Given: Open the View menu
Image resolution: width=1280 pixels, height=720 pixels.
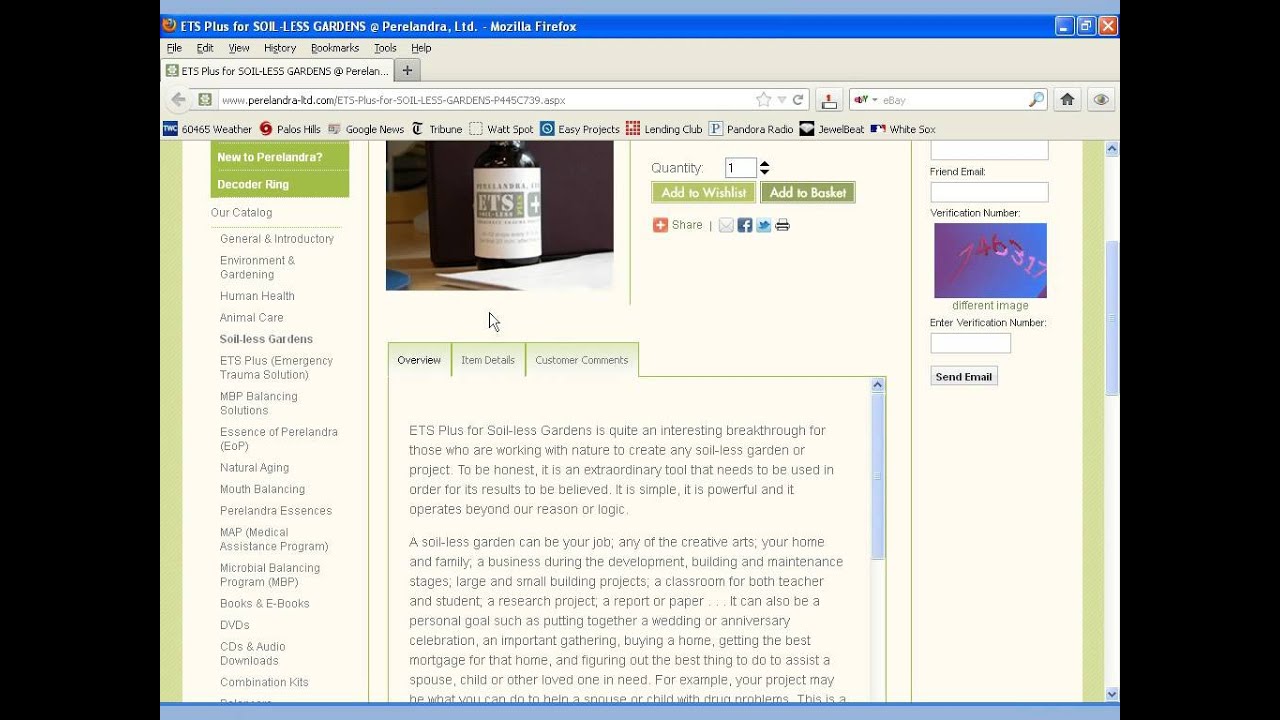Looking at the screenshot, I should [x=239, y=48].
